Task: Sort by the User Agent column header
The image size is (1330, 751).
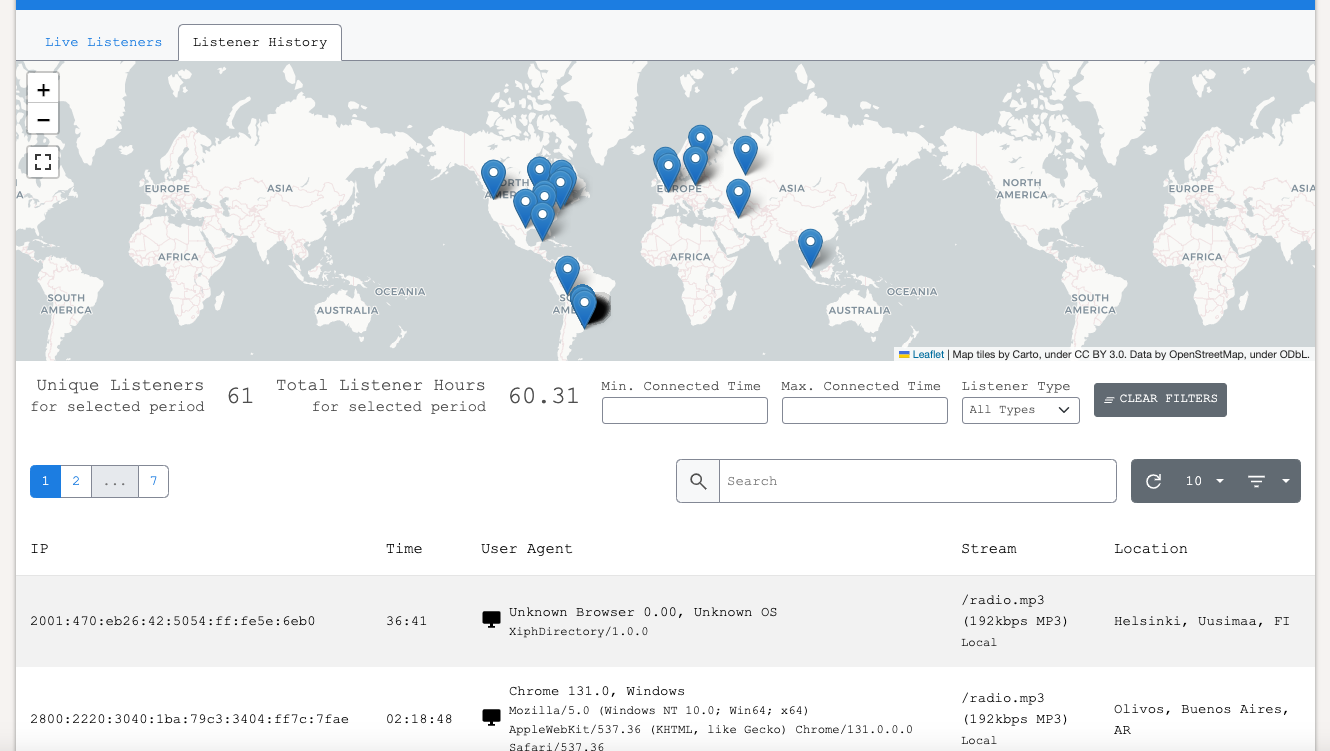Action: click(x=527, y=549)
